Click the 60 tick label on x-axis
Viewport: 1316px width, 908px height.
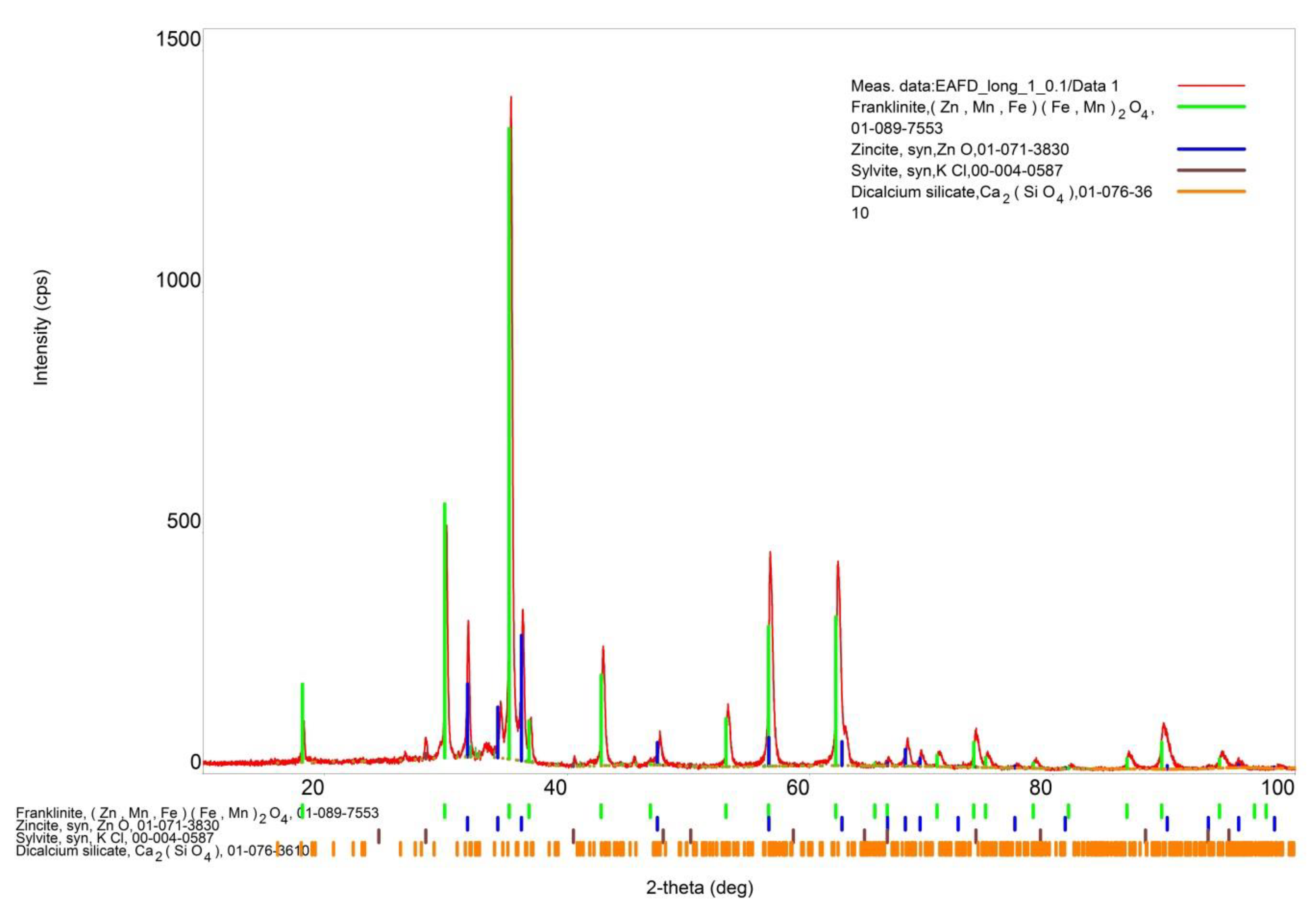point(797,787)
